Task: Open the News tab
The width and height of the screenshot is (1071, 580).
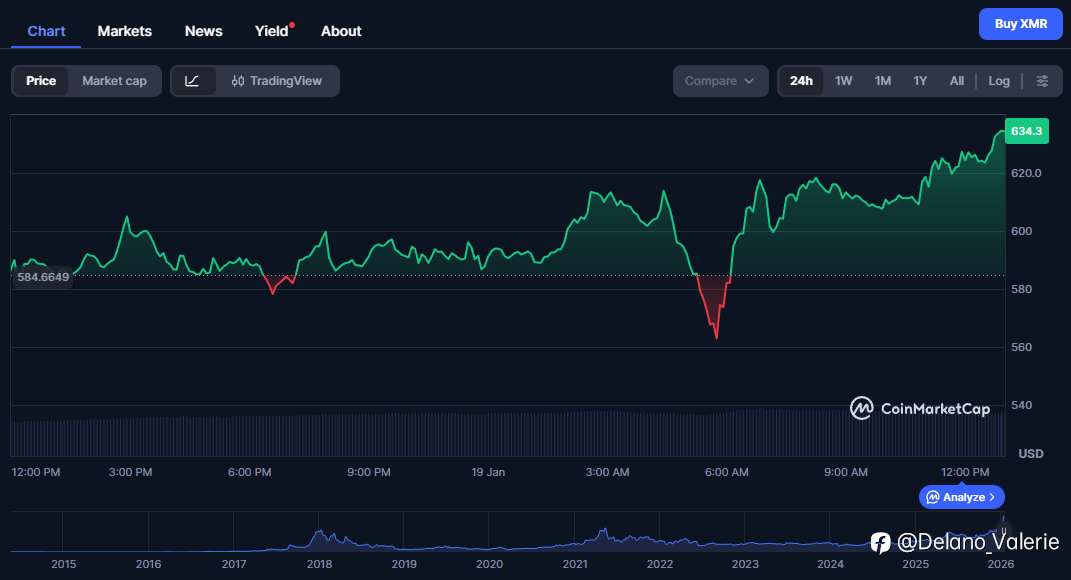Action: coord(204,31)
